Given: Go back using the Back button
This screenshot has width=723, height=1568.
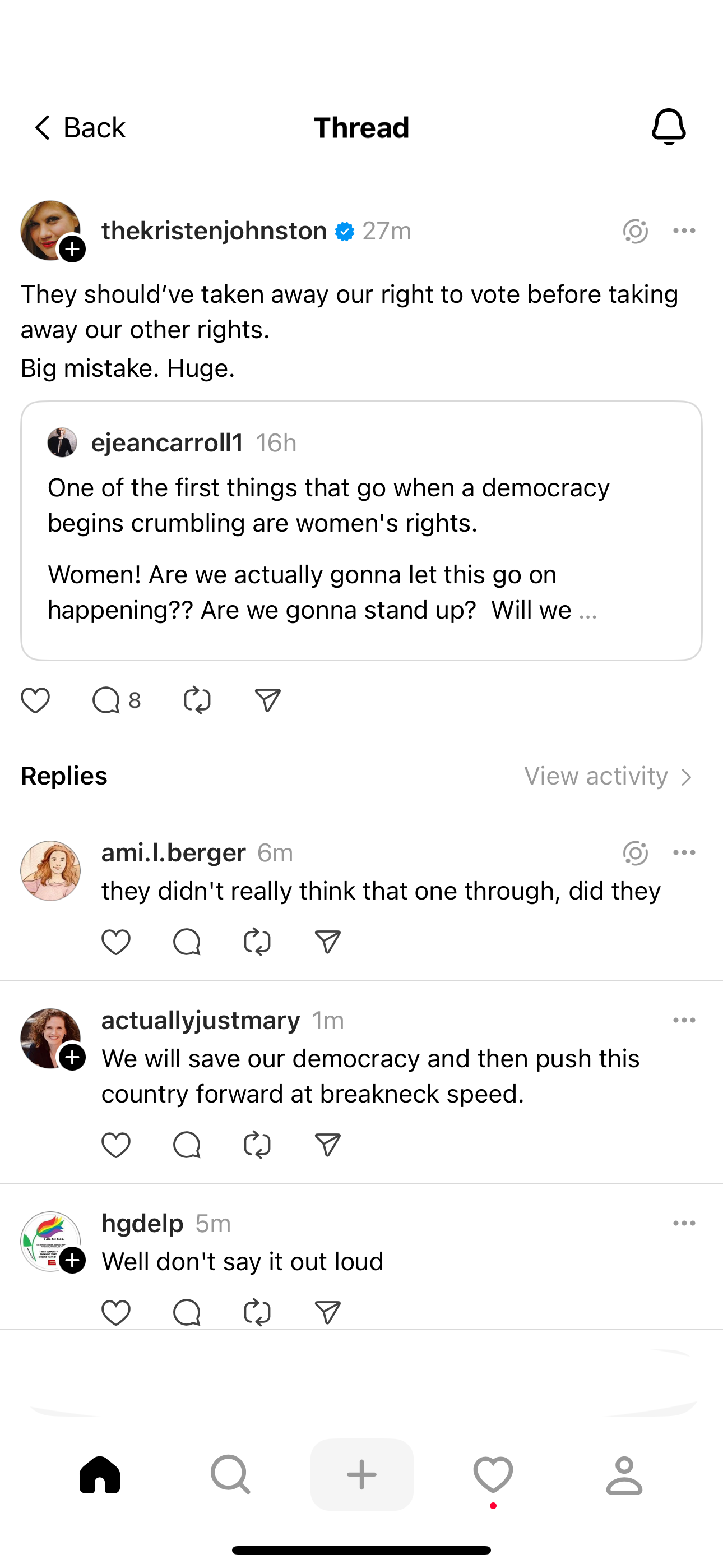Looking at the screenshot, I should click(79, 128).
